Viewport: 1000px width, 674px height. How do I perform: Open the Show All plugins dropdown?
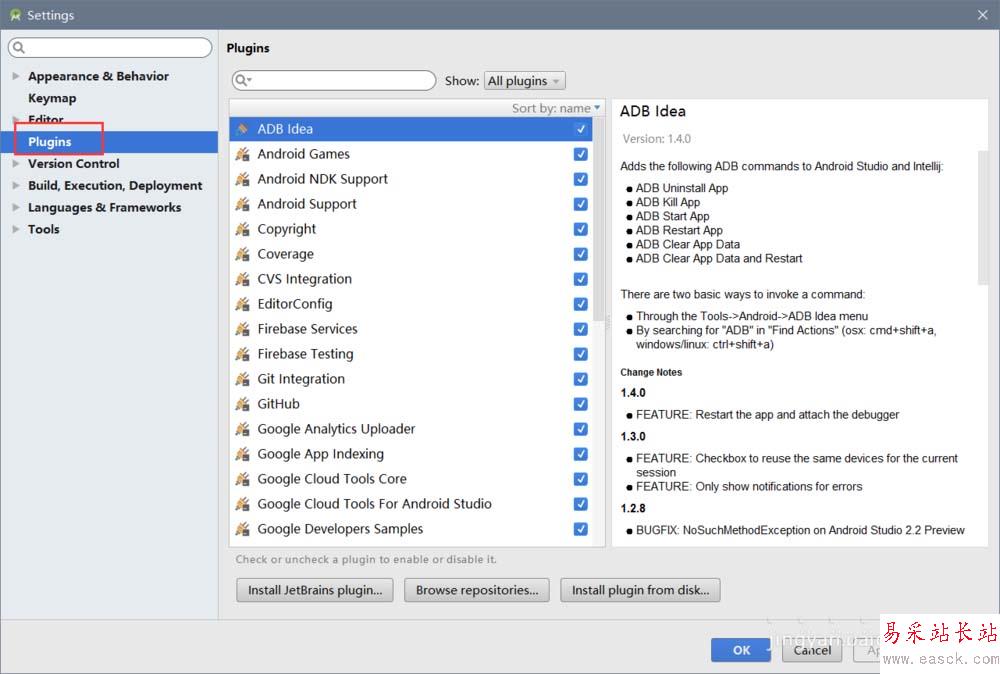click(x=525, y=81)
